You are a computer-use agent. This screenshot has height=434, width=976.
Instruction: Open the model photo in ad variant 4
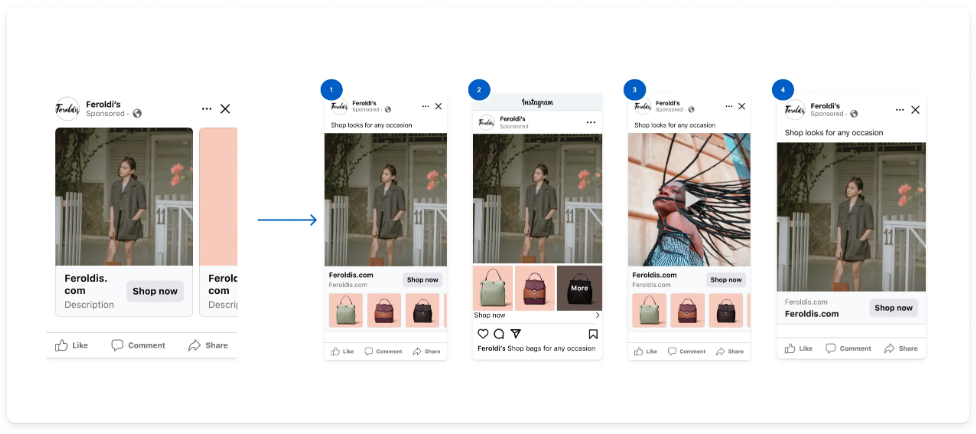(x=852, y=217)
